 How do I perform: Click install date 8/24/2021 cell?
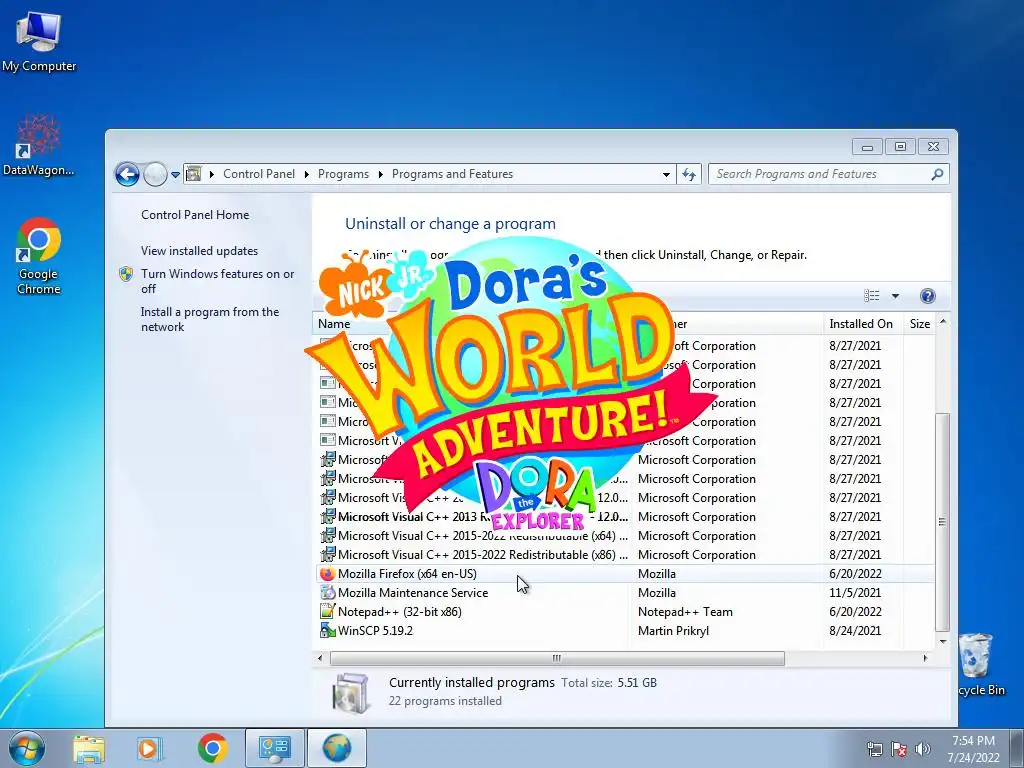pyautogui.click(x=854, y=631)
